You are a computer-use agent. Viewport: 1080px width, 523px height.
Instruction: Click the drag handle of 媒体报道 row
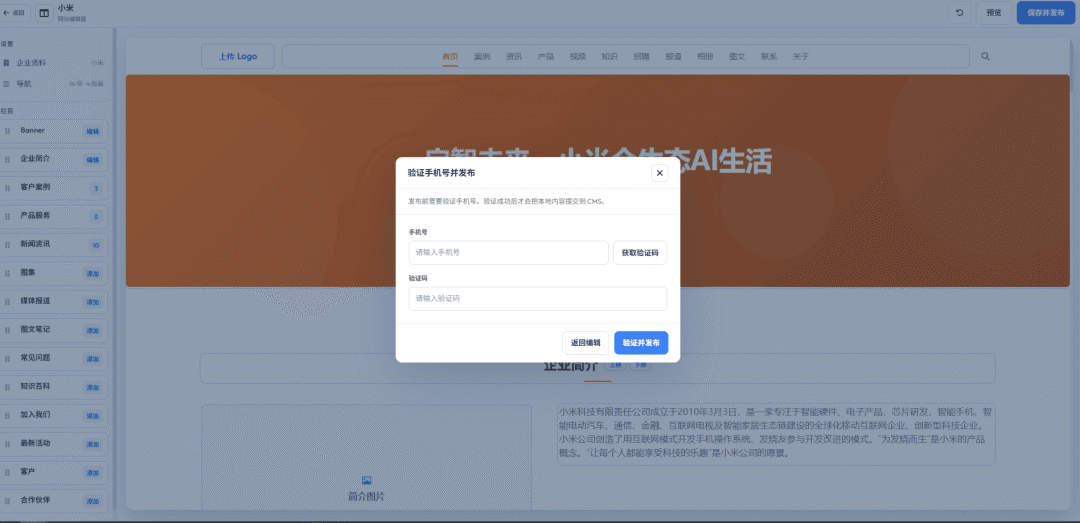[x=8, y=302]
